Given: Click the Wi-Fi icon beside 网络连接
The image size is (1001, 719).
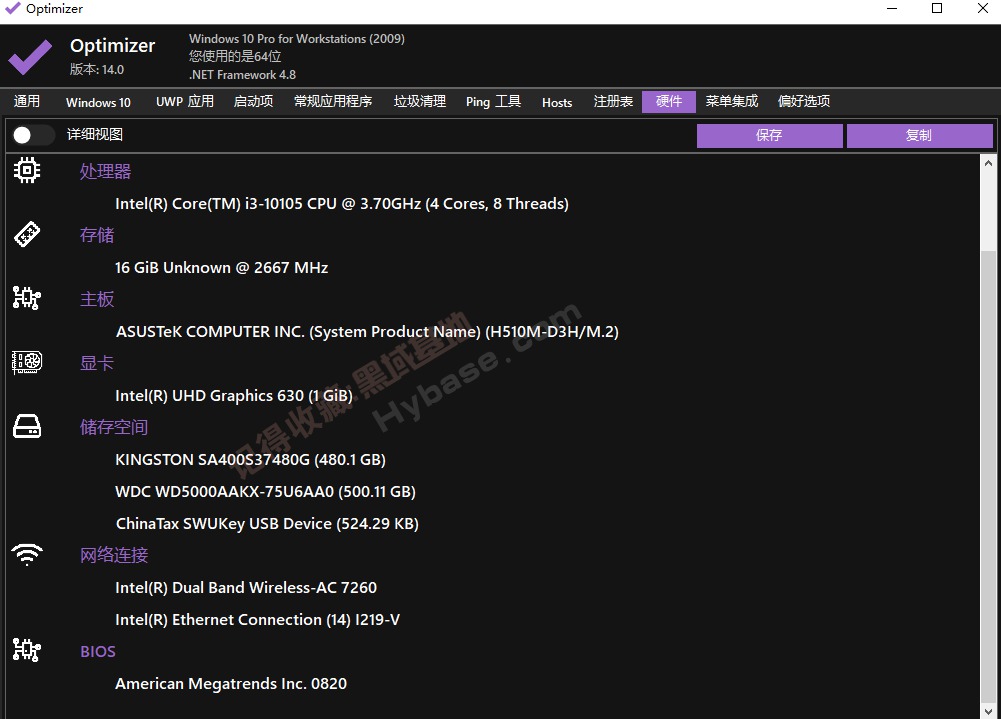Looking at the screenshot, I should coord(27,554).
